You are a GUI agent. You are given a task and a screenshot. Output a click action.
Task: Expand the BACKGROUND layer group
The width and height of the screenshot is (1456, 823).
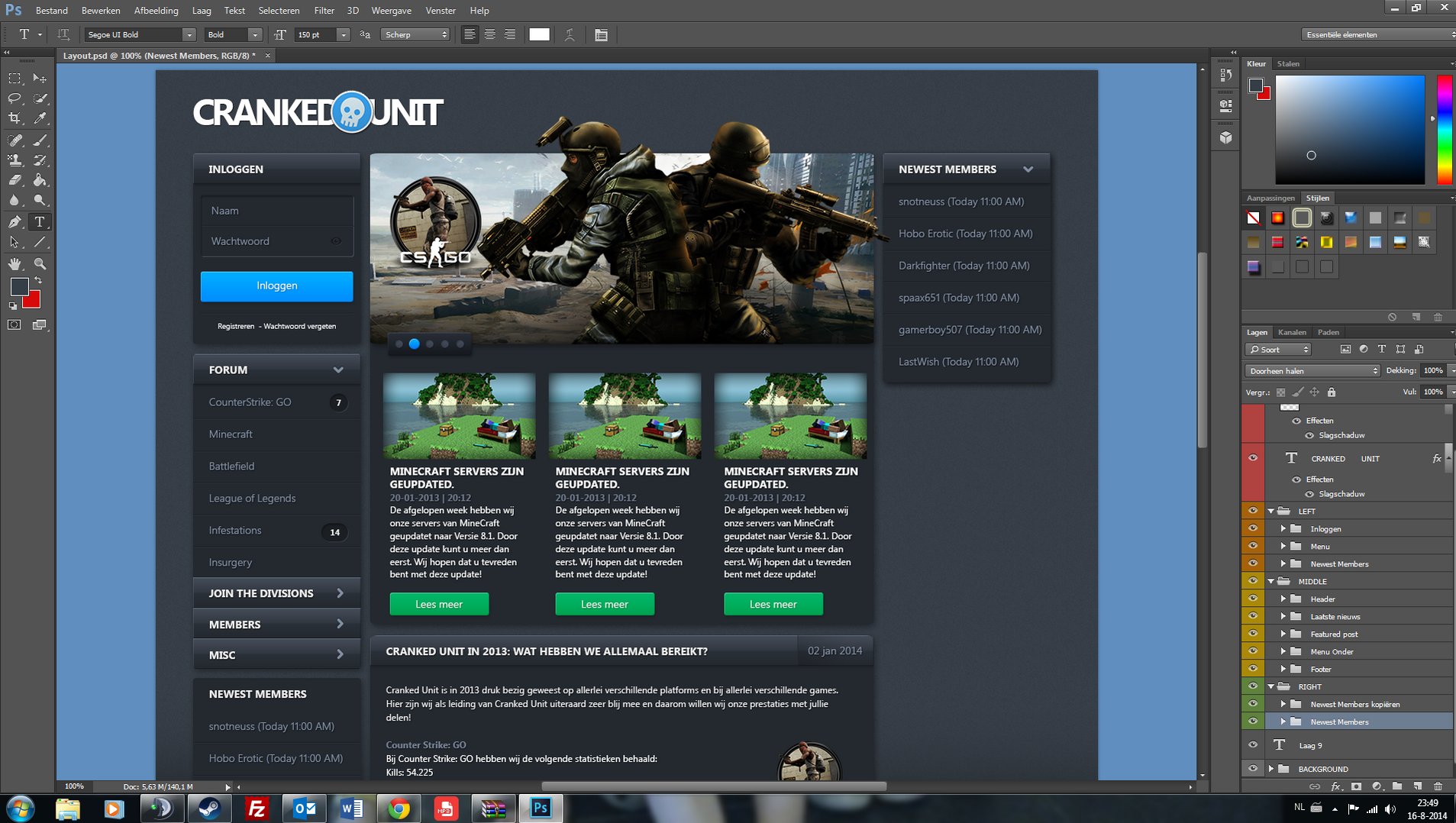tap(1271, 769)
